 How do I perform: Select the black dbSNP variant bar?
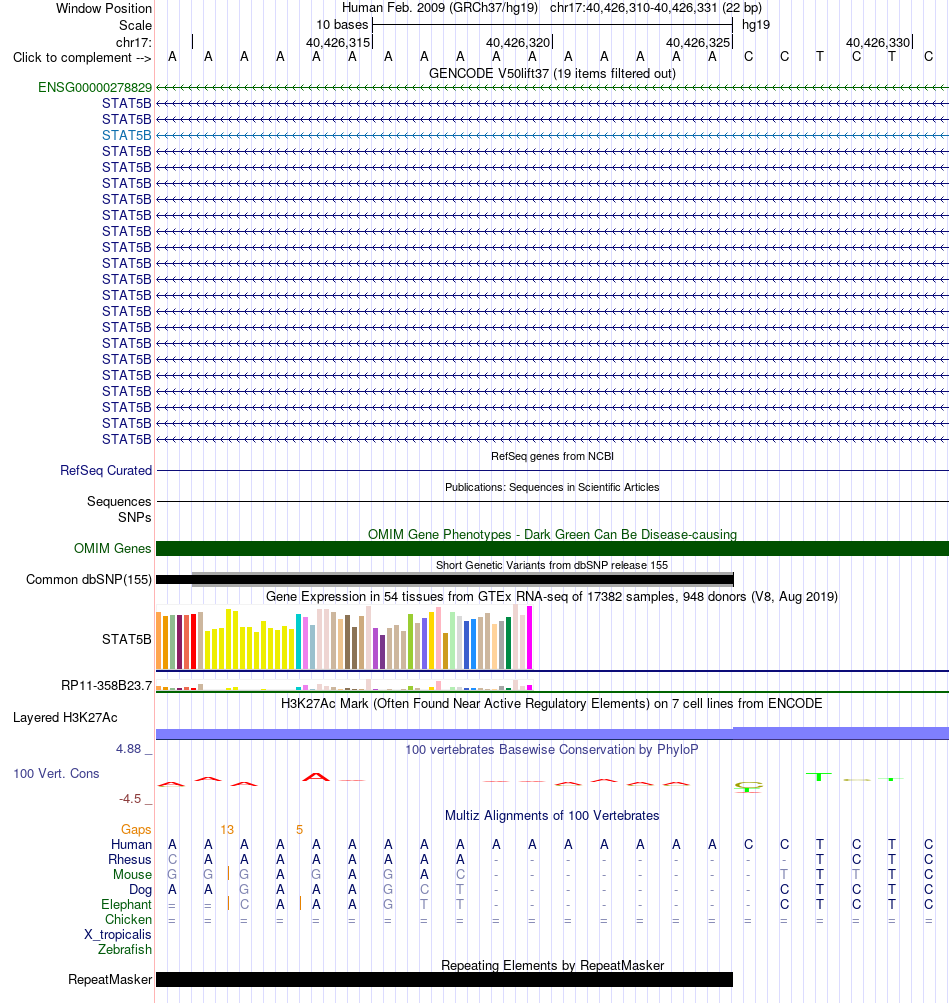click(445, 580)
